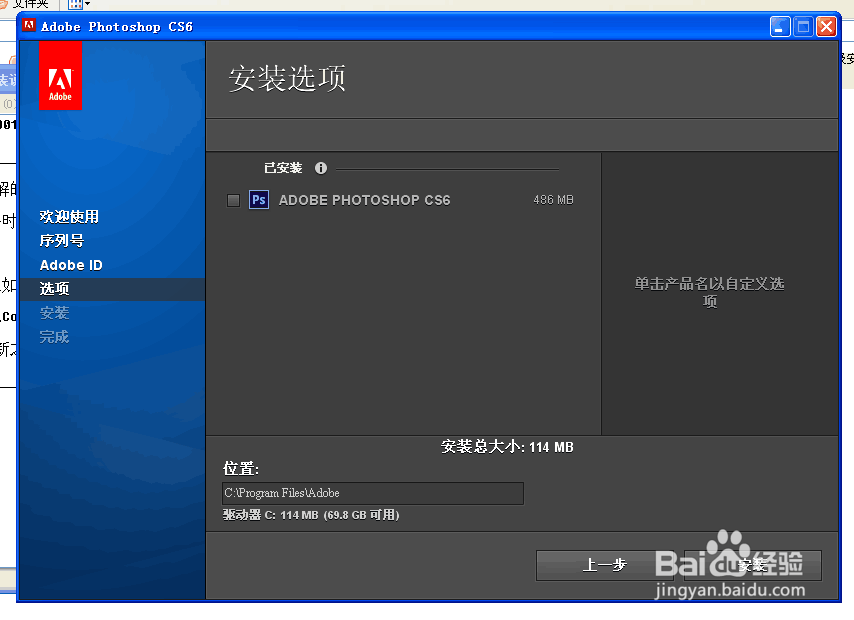The height and width of the screenshot is (620, 854).
Task: Click the 单击产品名以自定义选项 hint text
Action: 709,292
